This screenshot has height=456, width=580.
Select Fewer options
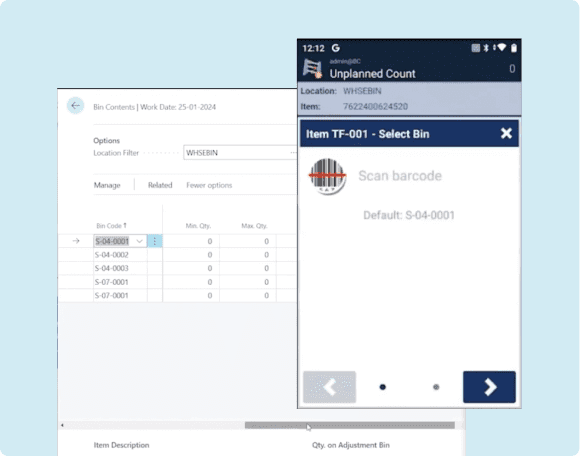pyautogui.click(x=209, y=185)
